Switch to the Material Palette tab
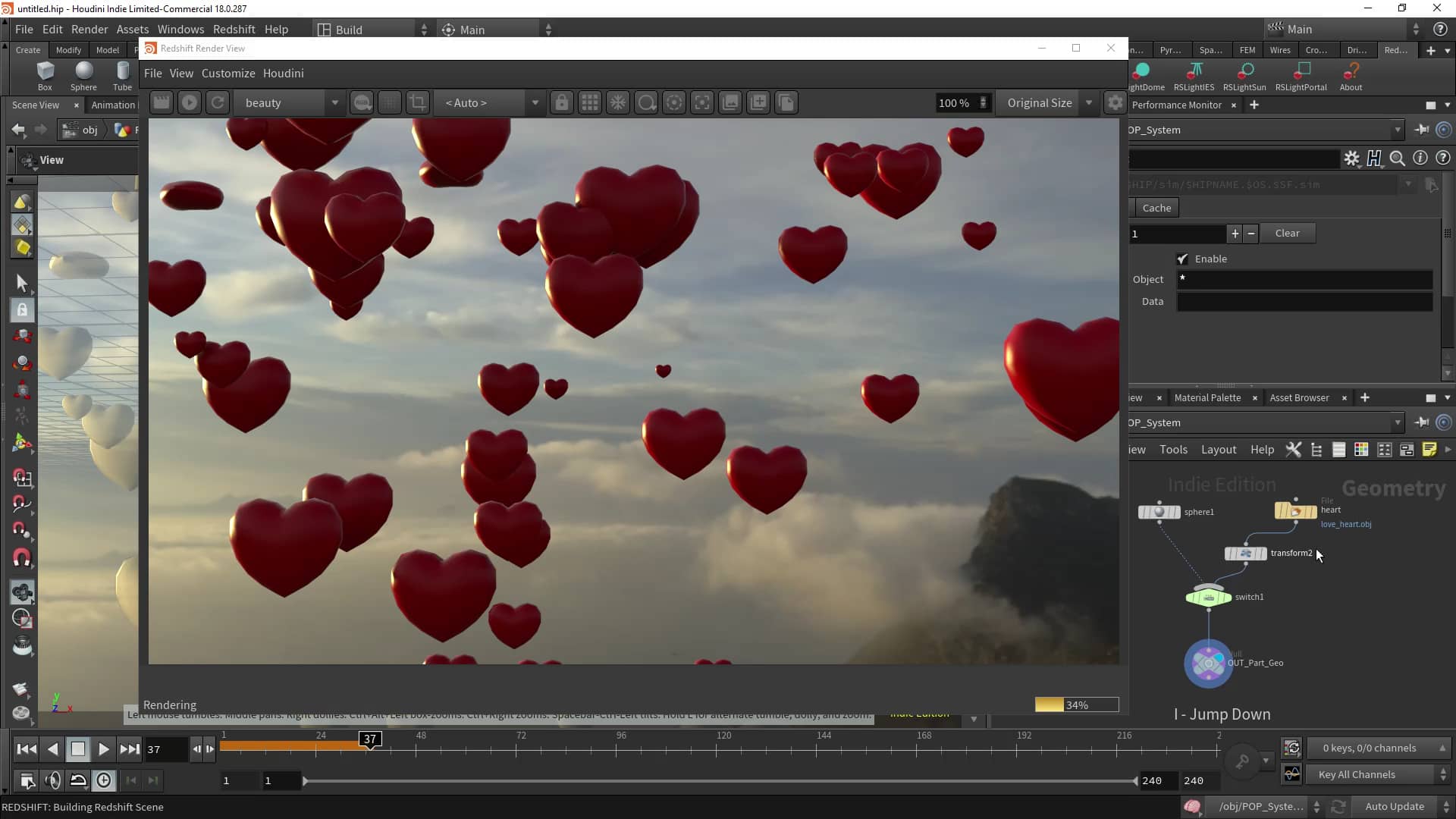 point(1207,397)
